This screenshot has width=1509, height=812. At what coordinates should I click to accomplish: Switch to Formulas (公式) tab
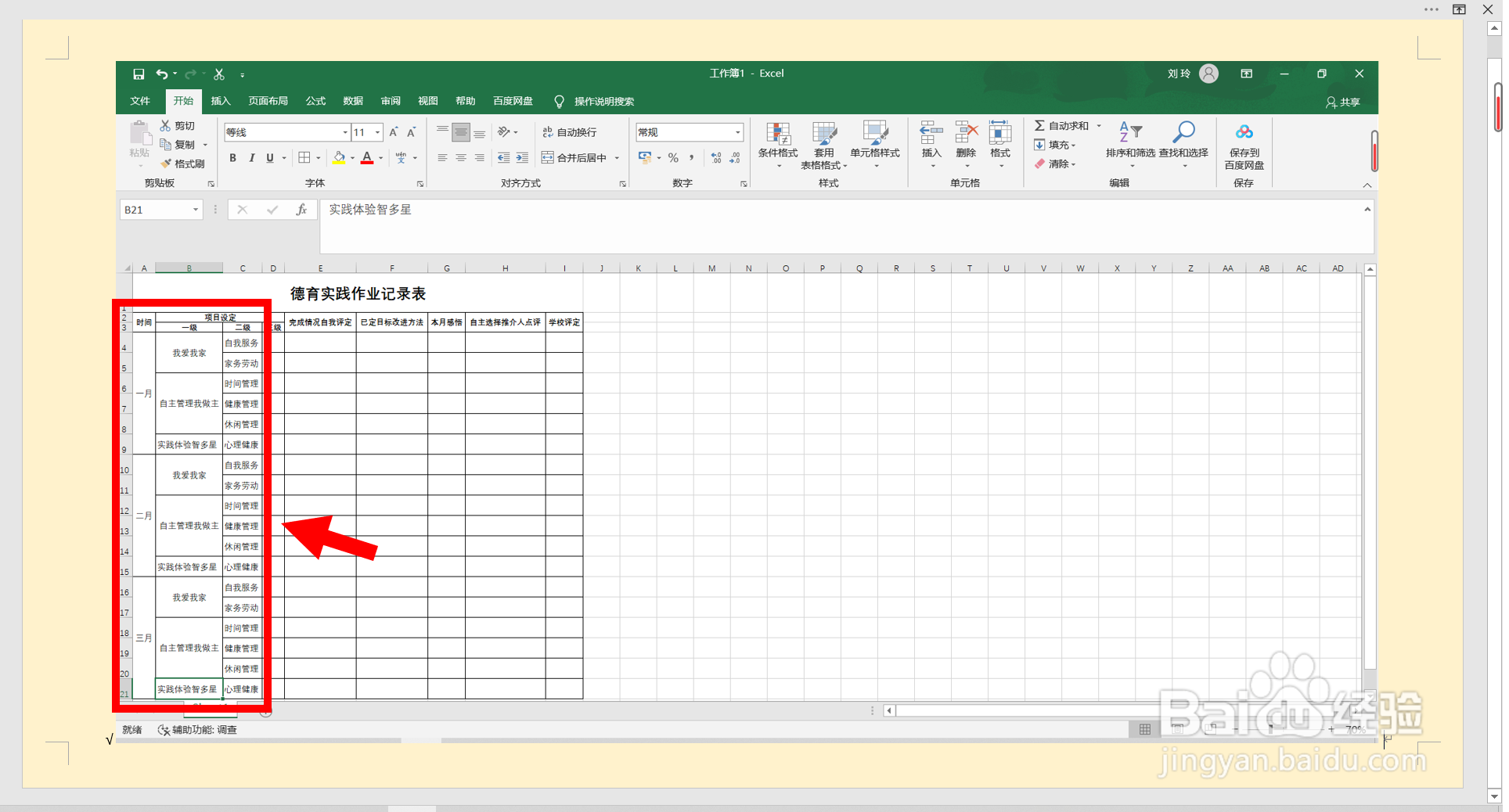[x=315, y=101]
